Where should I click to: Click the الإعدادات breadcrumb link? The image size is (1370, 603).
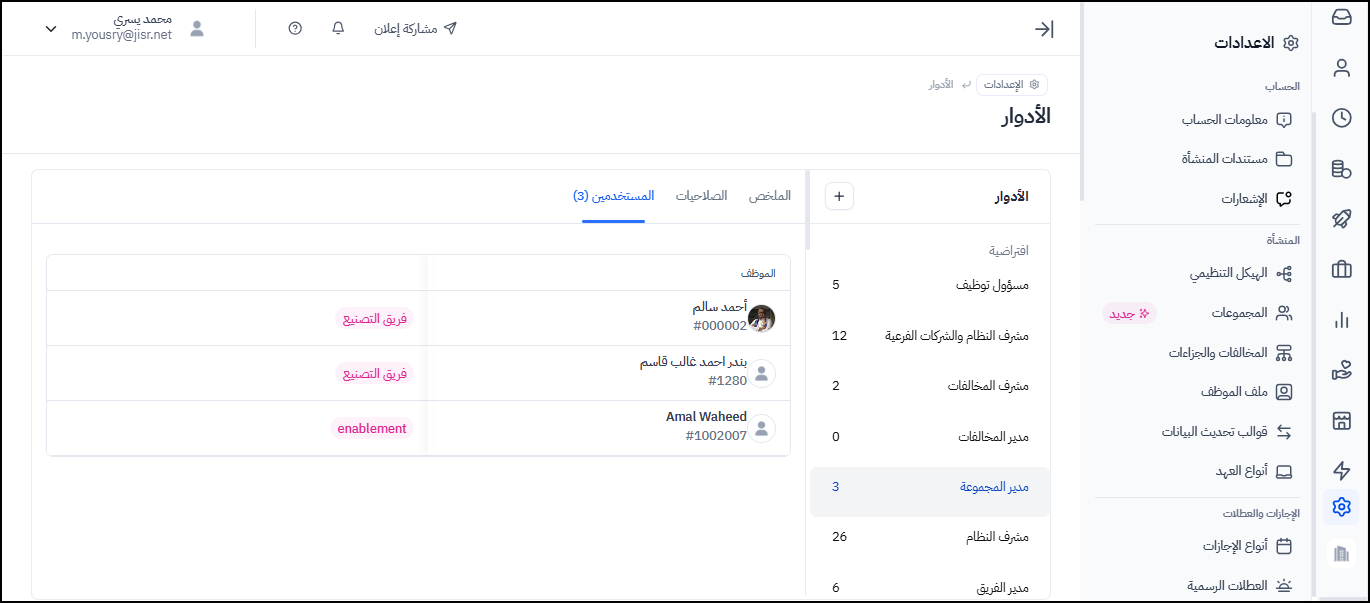[1011, 85]
